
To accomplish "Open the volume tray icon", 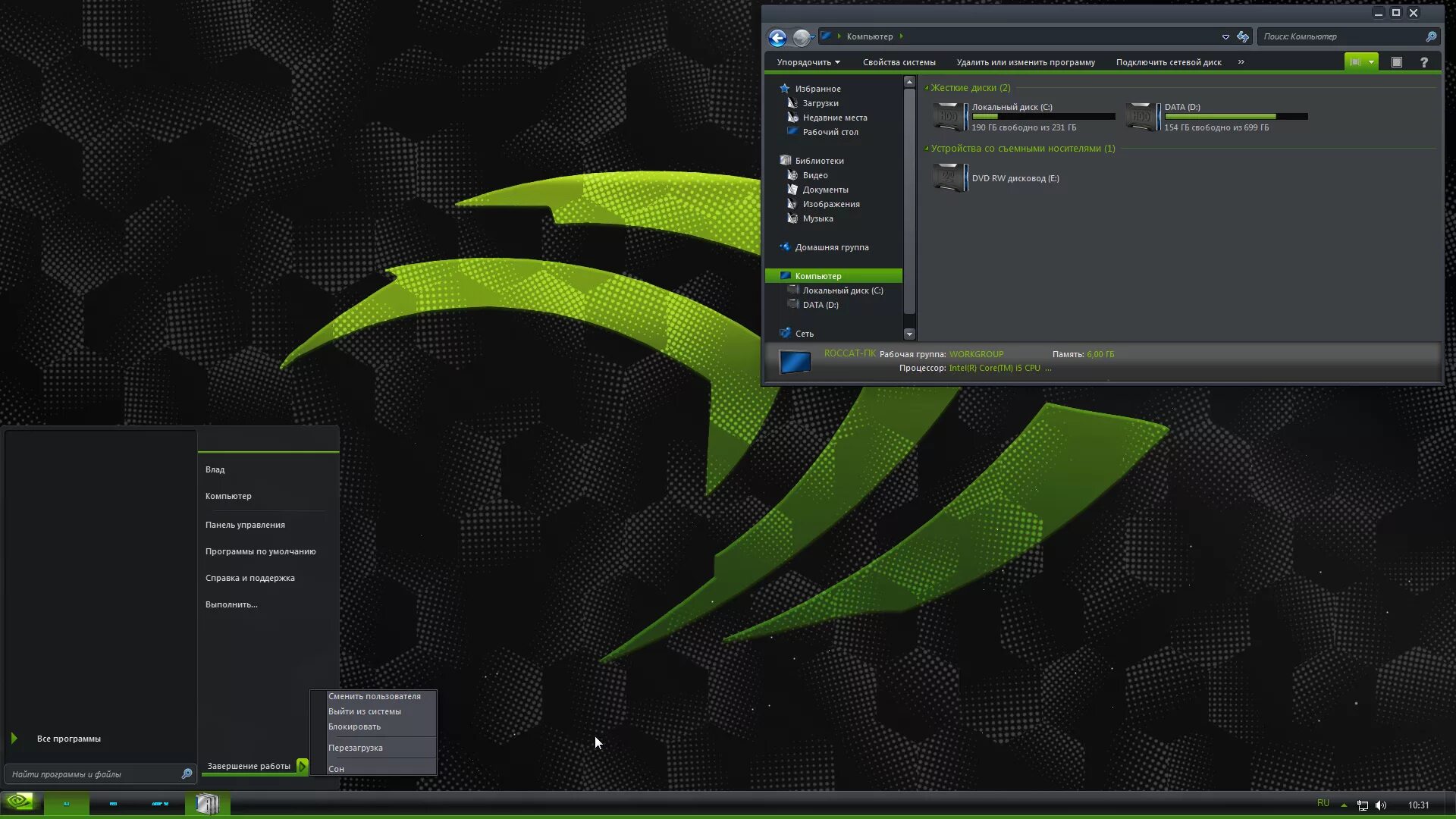I will (x=1381, y=805).
